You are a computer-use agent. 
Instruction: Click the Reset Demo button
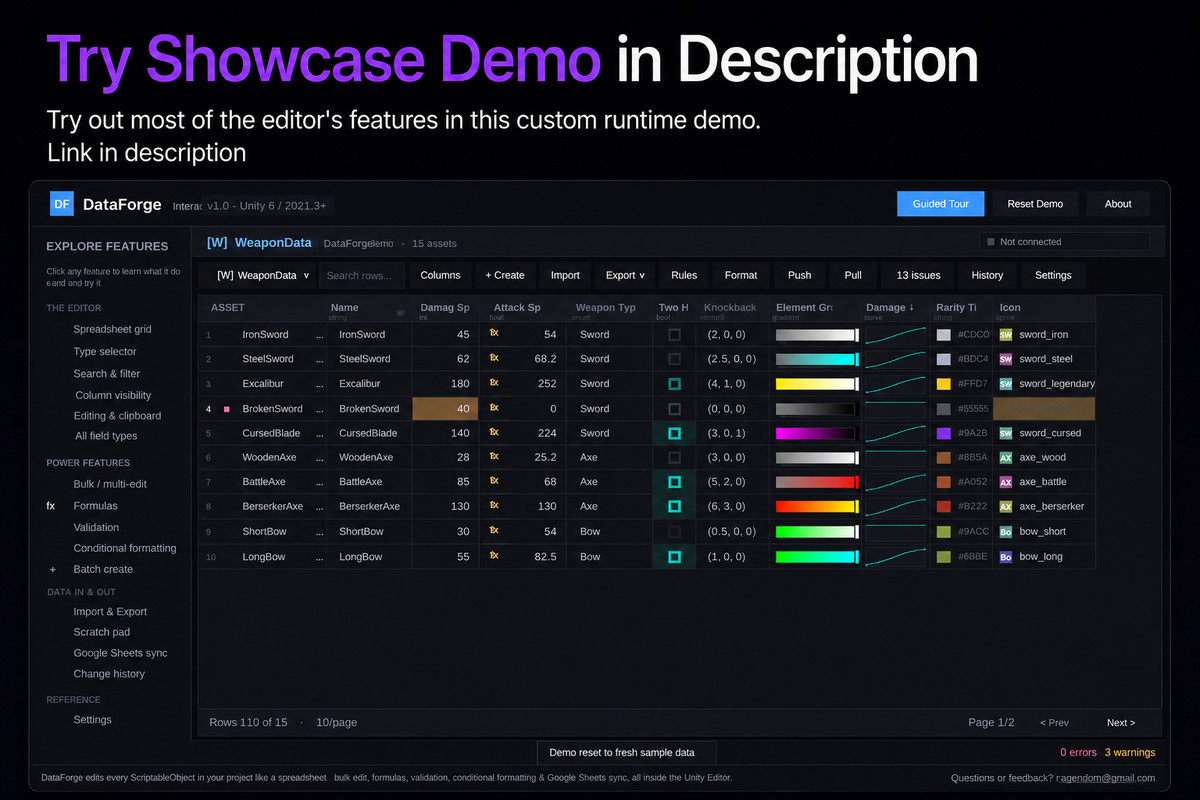(1035, 204)
